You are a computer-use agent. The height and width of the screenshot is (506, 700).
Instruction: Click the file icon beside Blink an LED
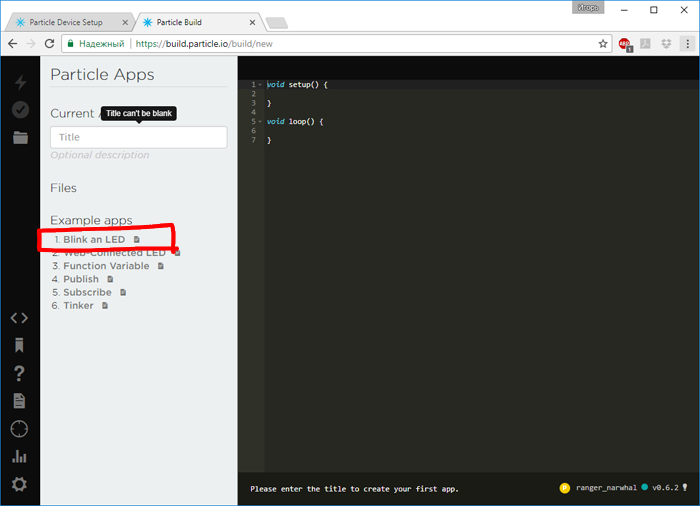pos(137,240)
